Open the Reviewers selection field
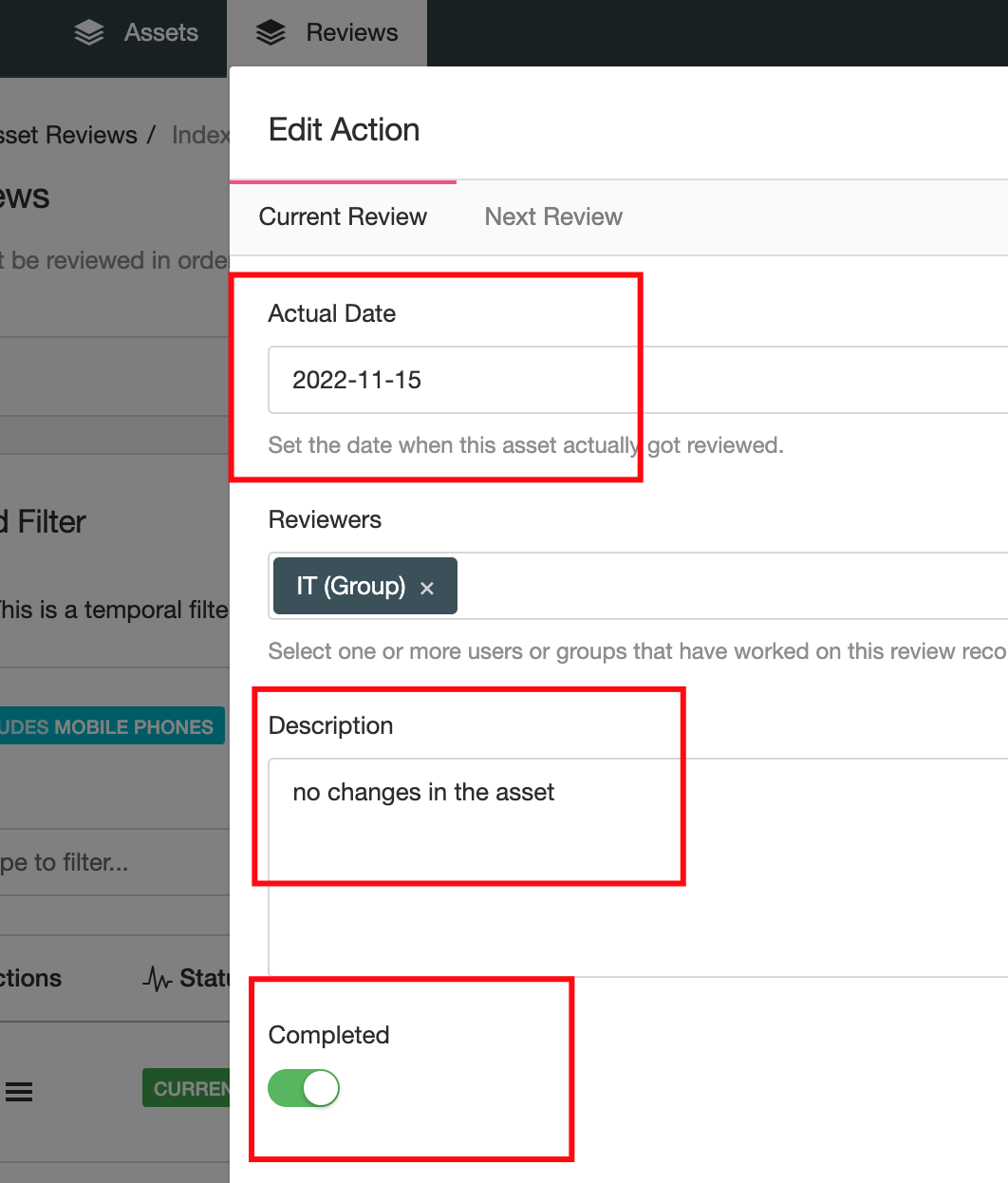 pos(731,586)
